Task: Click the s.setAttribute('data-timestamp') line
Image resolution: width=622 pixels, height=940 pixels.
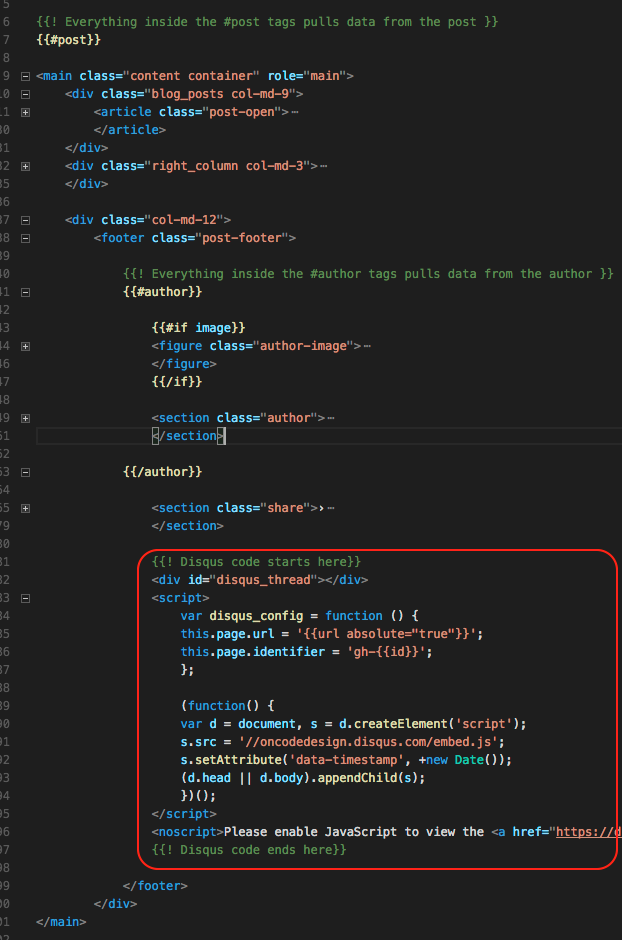Action: (x=346, y=760)
